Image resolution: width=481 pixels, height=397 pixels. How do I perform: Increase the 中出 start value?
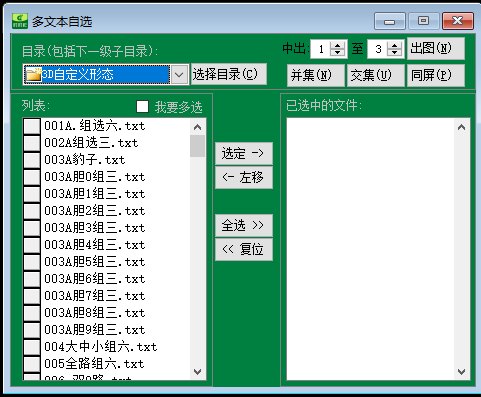click(x=337, y=46)
